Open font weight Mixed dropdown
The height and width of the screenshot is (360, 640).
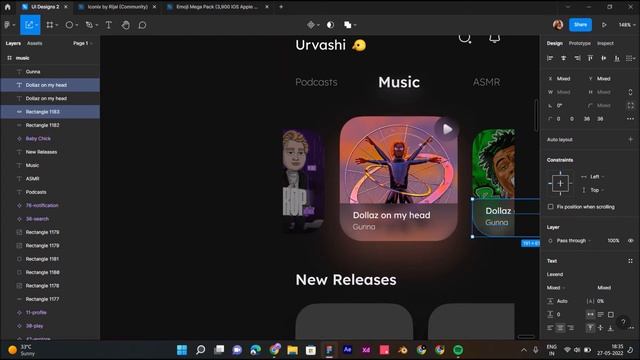tap(556, 288)
